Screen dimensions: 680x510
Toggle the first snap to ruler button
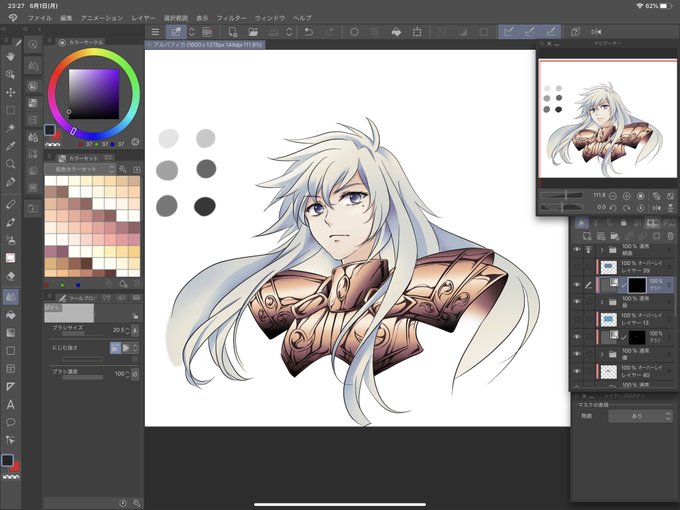click(509, 32)
